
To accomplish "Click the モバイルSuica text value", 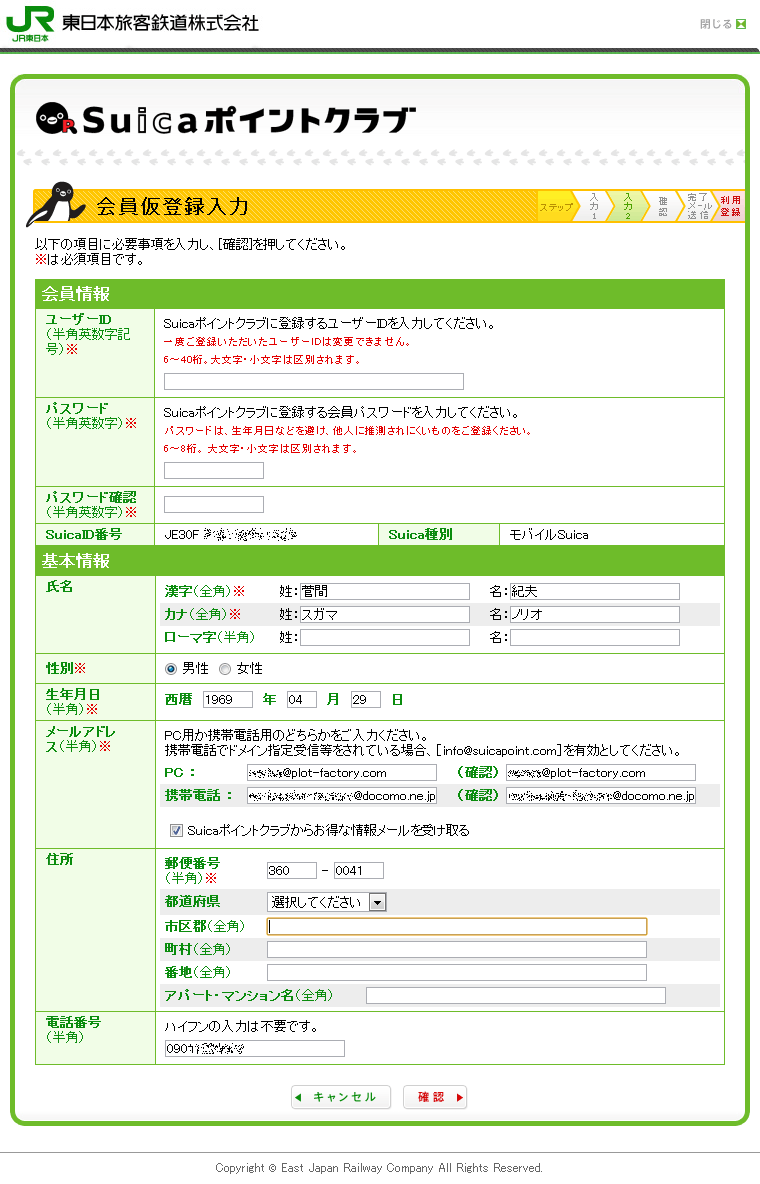I will click(x=548, y=535).
